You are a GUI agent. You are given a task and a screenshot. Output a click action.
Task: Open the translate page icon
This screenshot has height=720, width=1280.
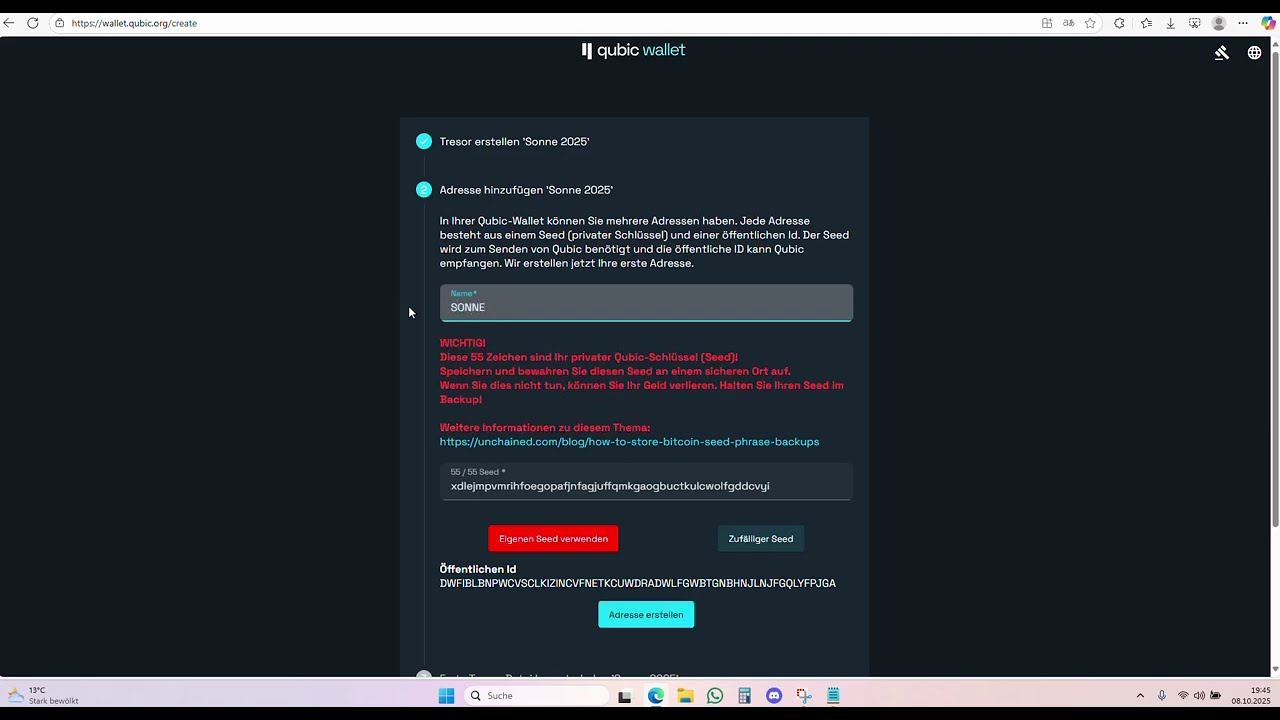click(x=1069, y=23)
